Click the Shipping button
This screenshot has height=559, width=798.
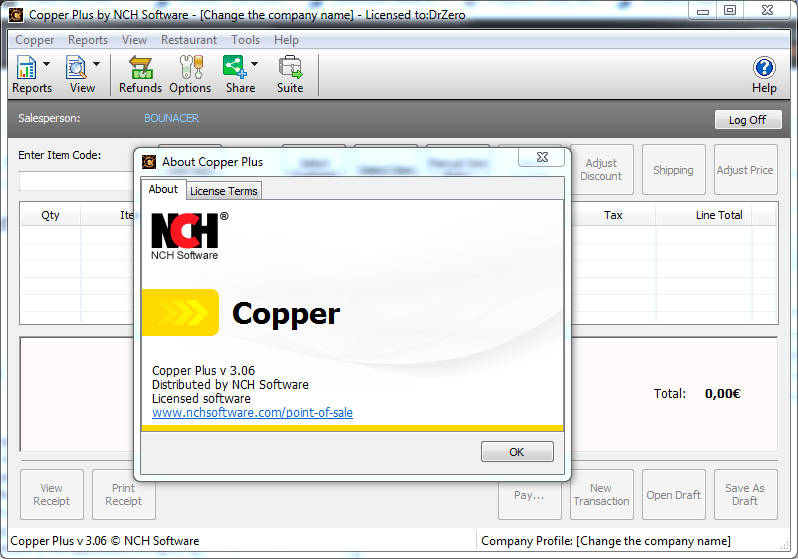[x=673, y=170]
